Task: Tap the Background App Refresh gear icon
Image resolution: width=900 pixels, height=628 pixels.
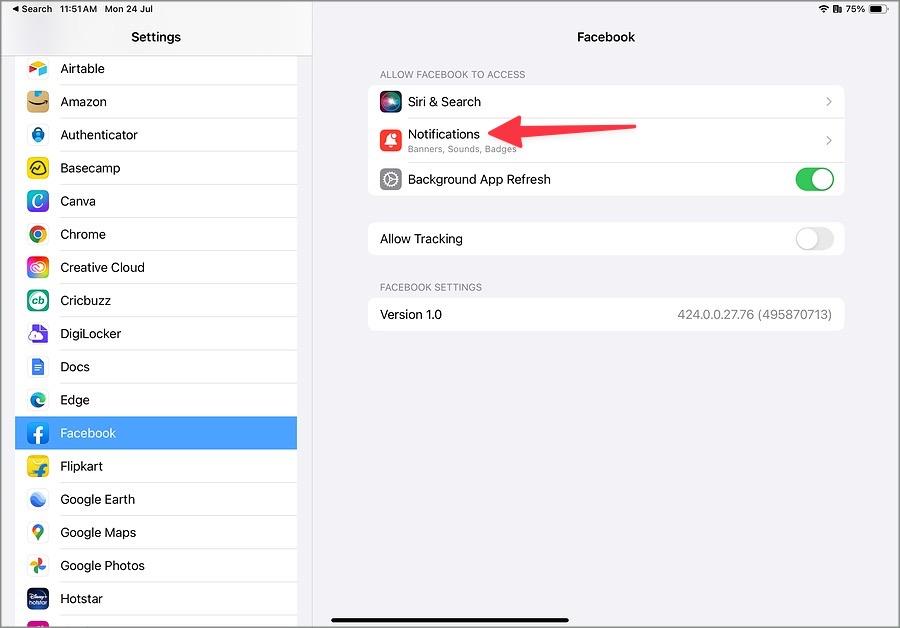Action: (x=391, y=179)
